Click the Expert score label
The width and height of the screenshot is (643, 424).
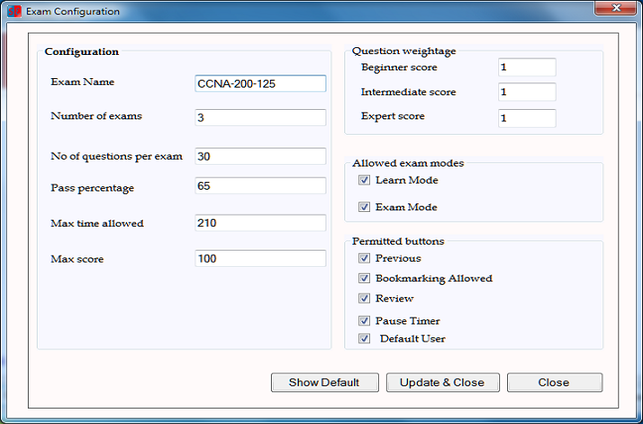(393, 116)
